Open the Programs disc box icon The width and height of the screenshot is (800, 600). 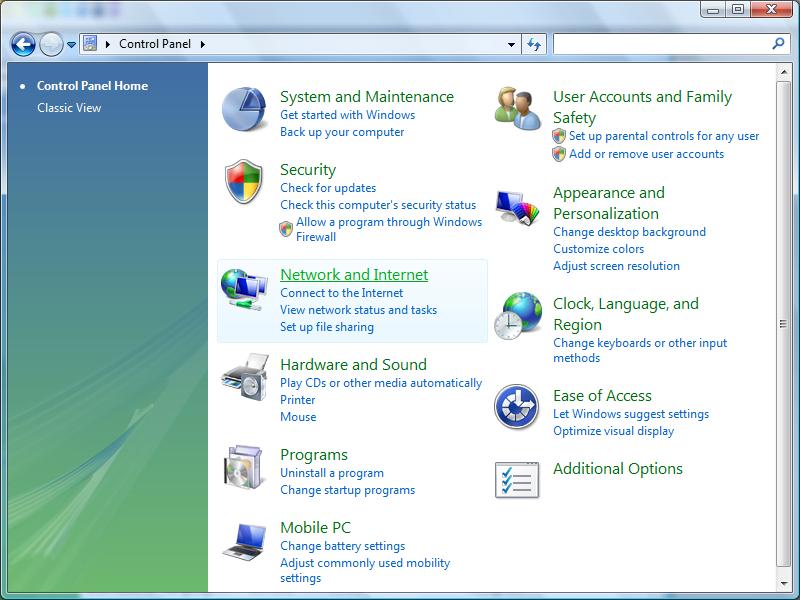point(245,467)
